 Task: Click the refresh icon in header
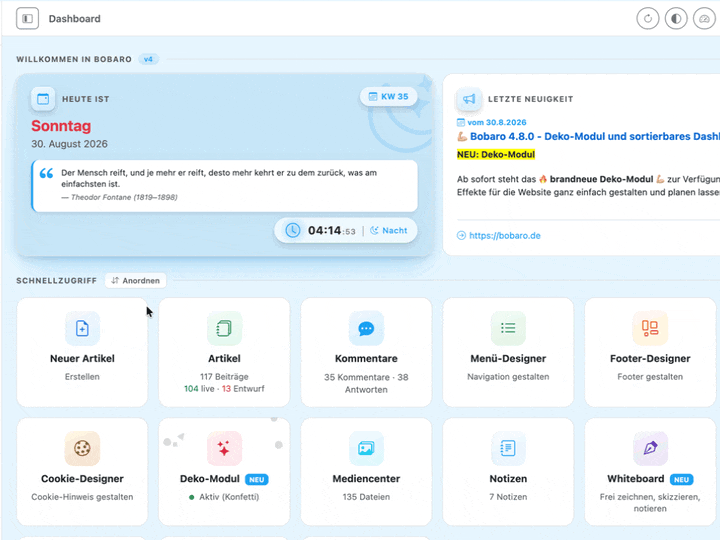click(x=647, y=19)
